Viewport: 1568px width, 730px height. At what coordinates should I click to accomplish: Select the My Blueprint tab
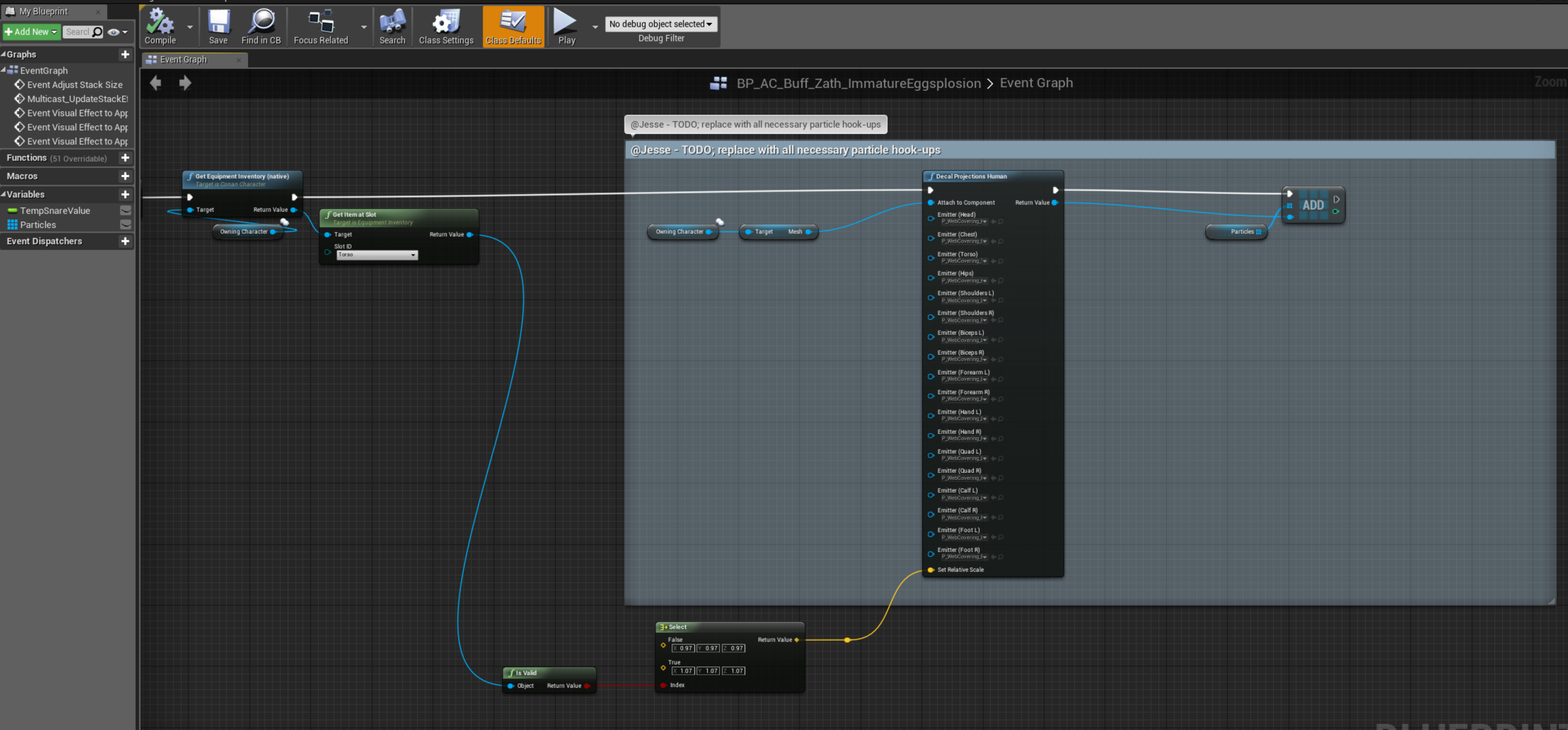click(x=43, y=12)
